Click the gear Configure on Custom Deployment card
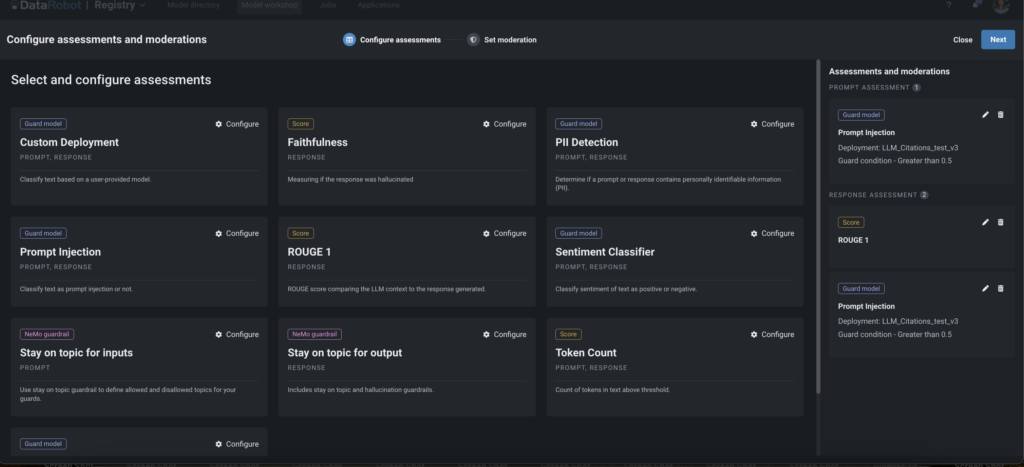This screenshot has height=467, width=1024. point(237,124)
